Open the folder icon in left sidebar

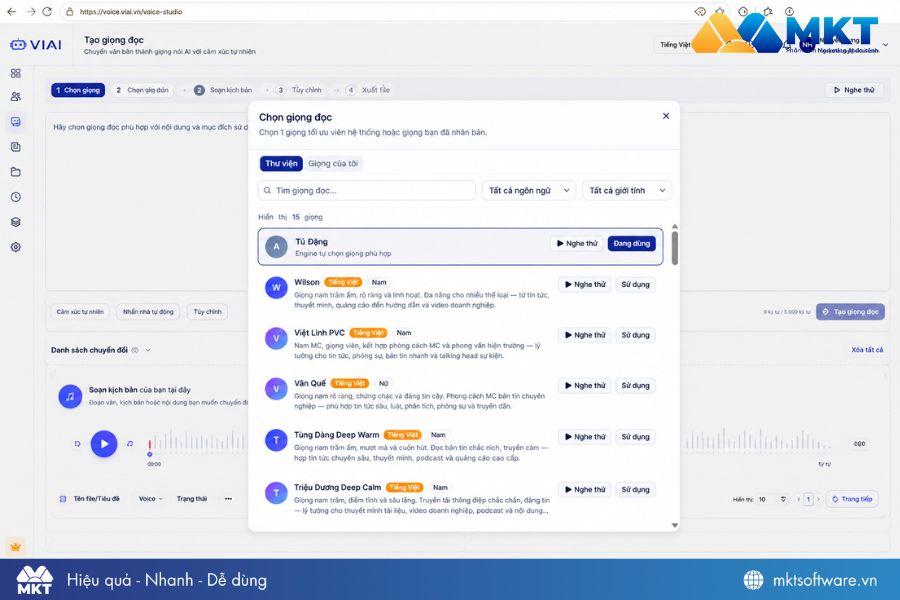click(15, 172)
